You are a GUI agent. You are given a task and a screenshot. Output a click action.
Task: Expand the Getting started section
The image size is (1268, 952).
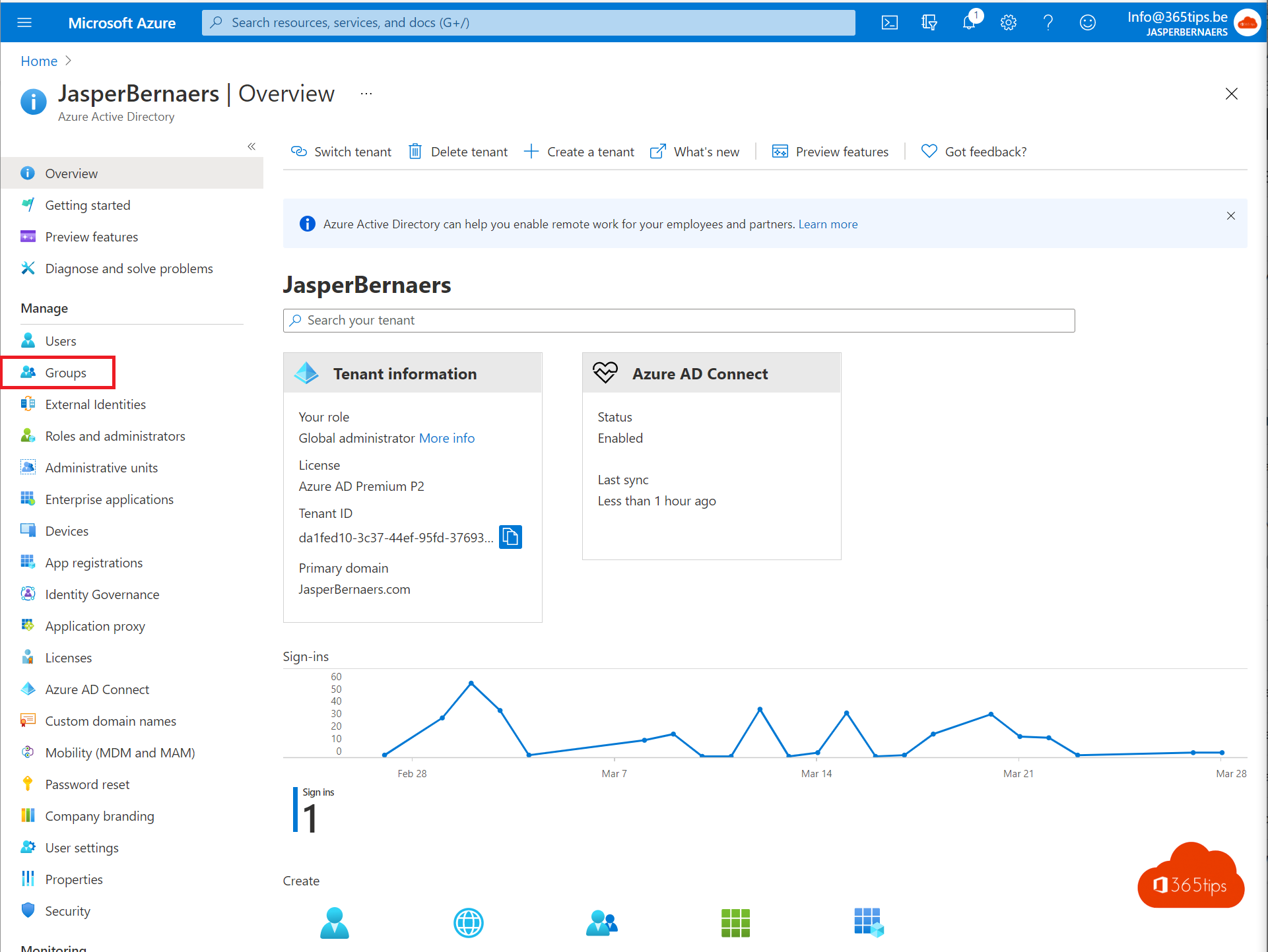[x=88, y=204]
